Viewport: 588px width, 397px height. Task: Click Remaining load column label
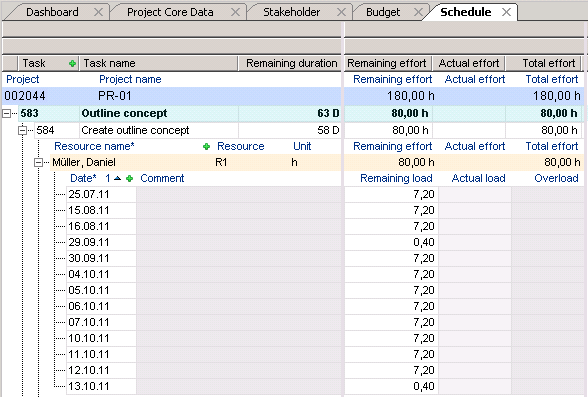396,178
